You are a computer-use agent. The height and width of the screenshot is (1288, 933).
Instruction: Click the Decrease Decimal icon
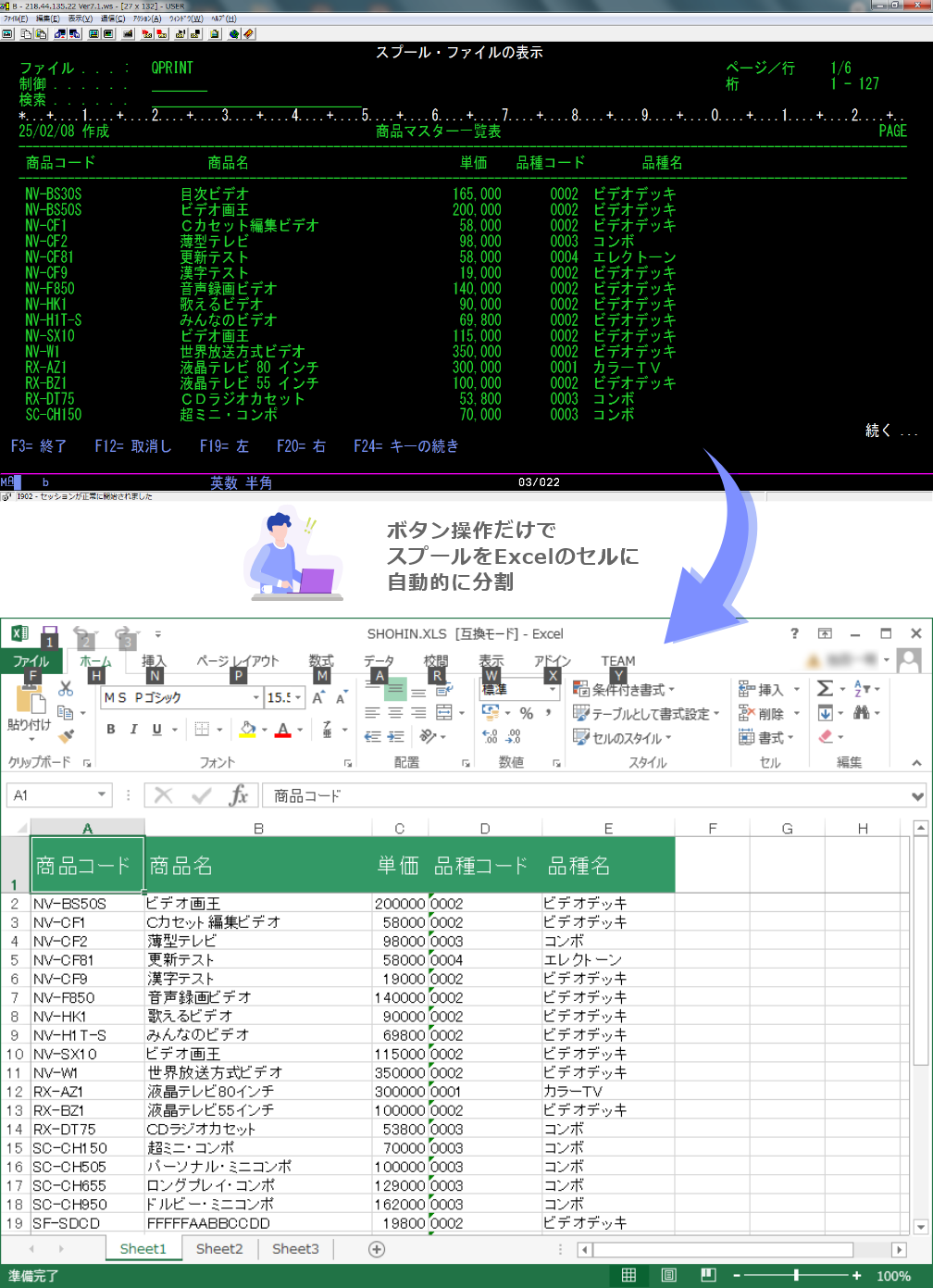click(514, 737)
